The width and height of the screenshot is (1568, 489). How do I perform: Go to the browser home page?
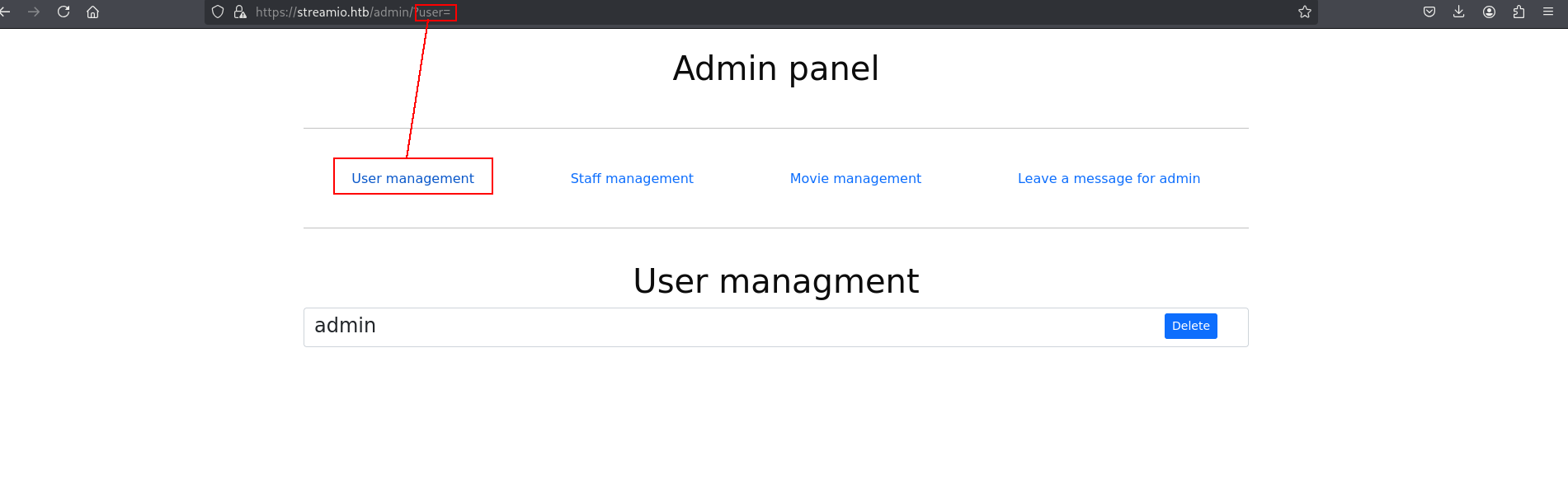pyautogui.click(x=93, y=12)
